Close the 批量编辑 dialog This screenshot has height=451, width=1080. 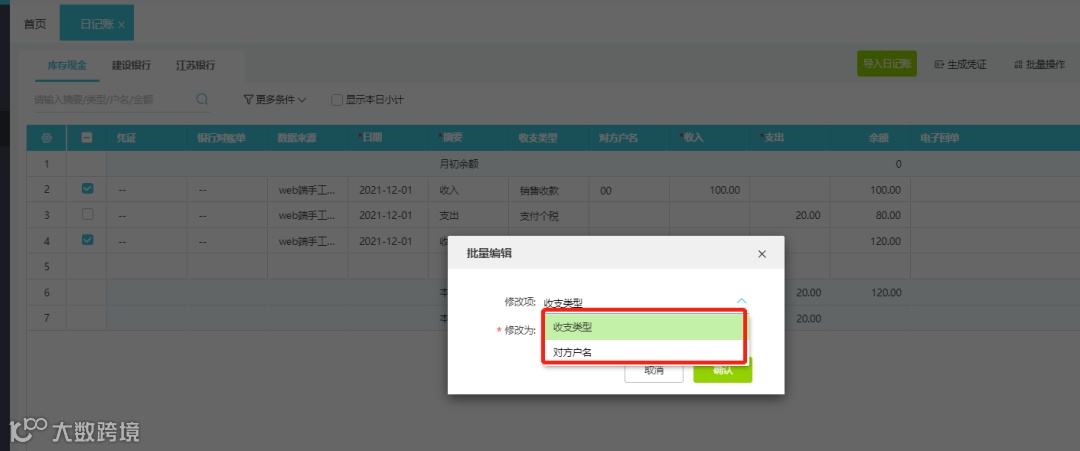(762, 254)
